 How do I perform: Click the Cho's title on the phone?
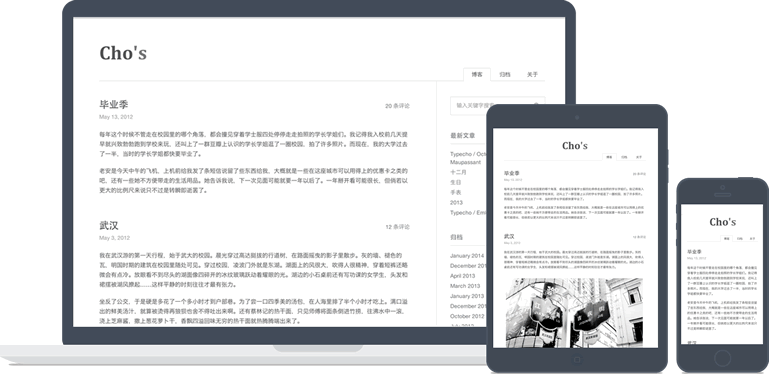pos(722,222)
